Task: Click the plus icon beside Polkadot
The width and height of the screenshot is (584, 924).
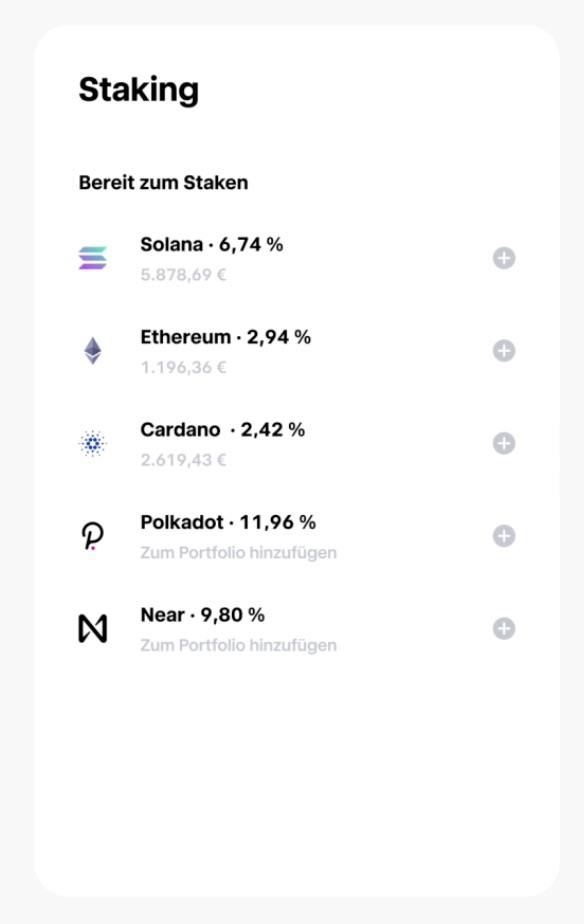Action: (505, 536)
